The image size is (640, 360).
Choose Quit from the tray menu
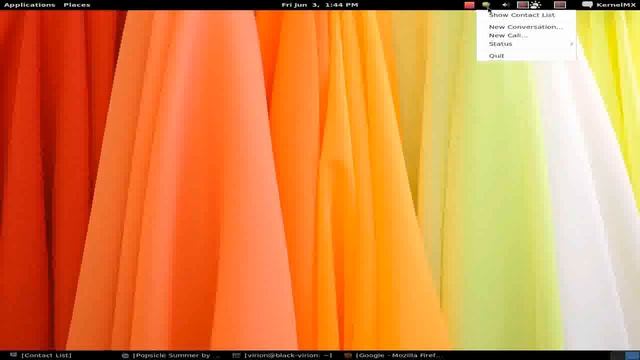[x=526, y=56]
